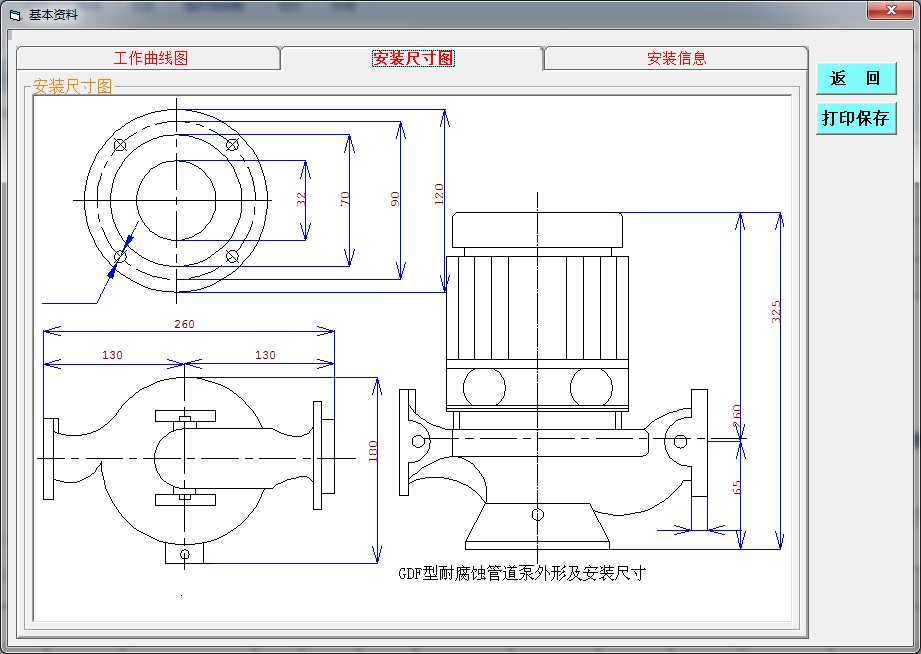
Task: Close the 基本资料 window
Action: pos(890,10)
